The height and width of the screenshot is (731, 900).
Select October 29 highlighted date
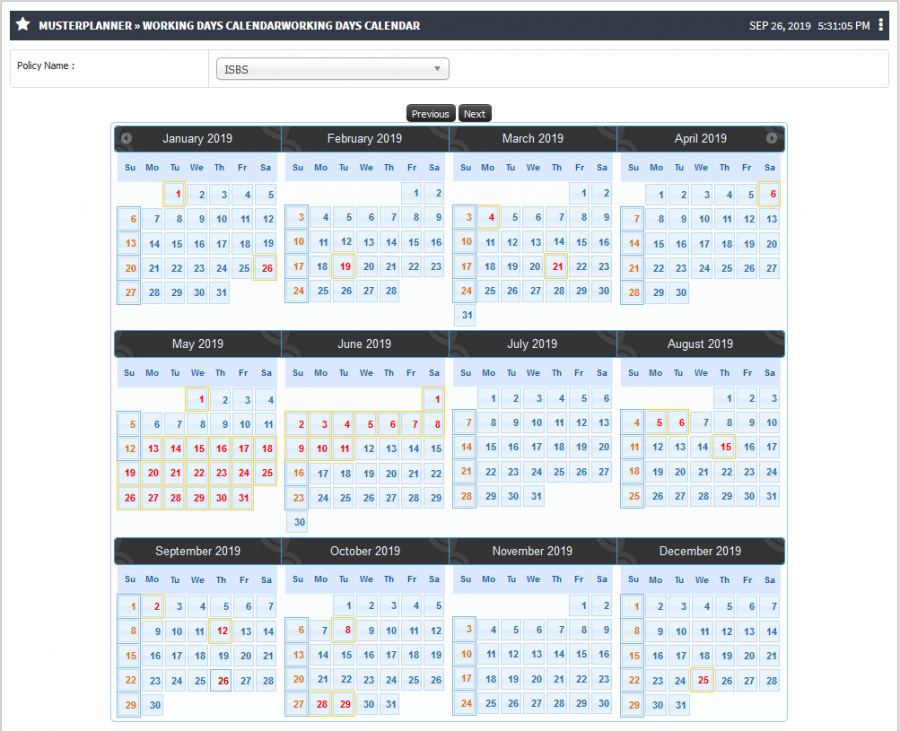343,704
